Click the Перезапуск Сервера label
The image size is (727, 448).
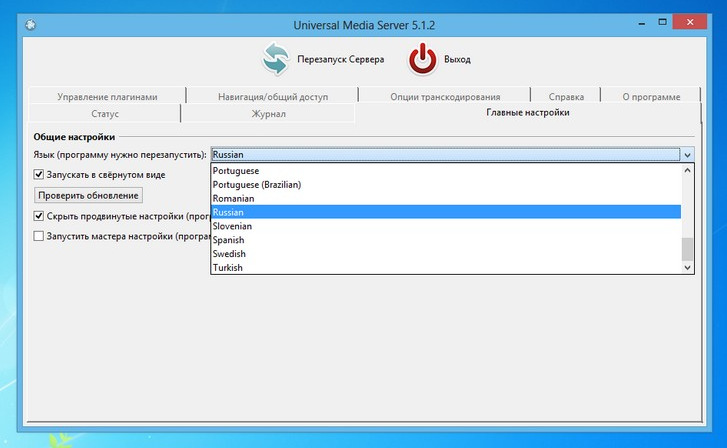(x=341, y=59)
